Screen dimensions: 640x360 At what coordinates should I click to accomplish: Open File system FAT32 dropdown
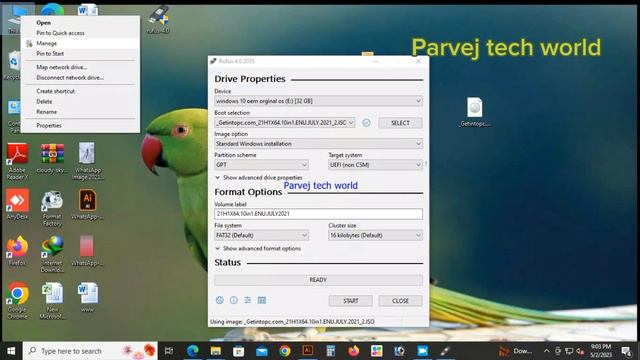pyautogui.click(x=261, y=236)
